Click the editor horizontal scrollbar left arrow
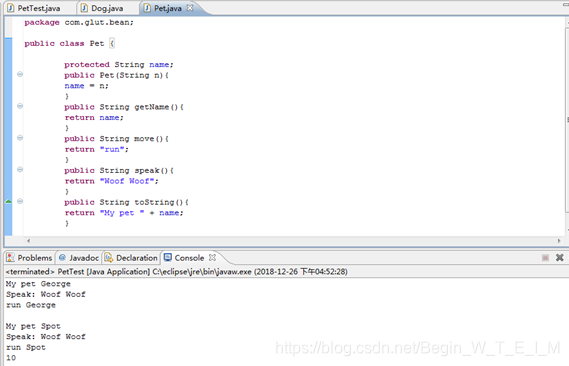Screen dimensions: 569x366 click(x=28, y=240)
